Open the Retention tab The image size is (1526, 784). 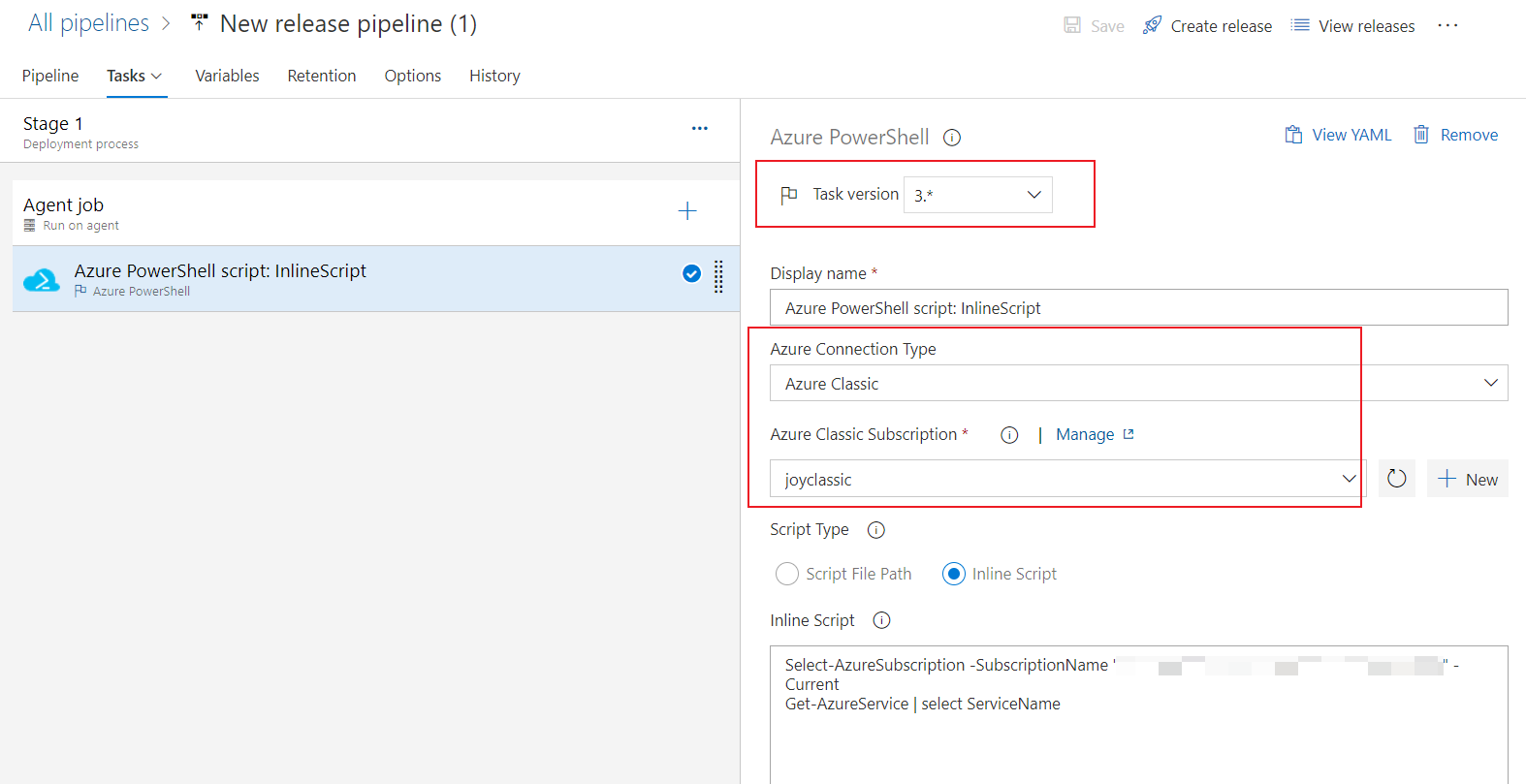click(322, 76)
